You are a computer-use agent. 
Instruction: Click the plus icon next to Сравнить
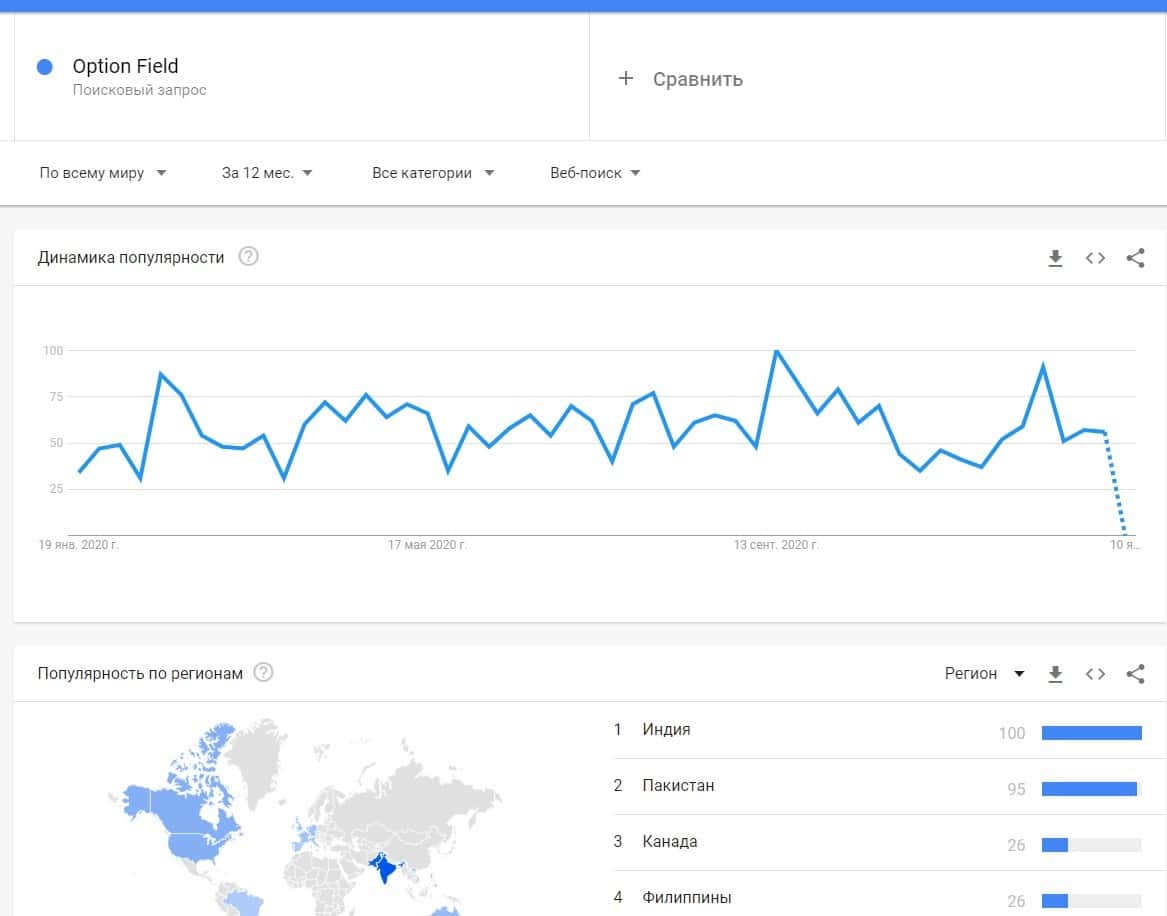626,78
